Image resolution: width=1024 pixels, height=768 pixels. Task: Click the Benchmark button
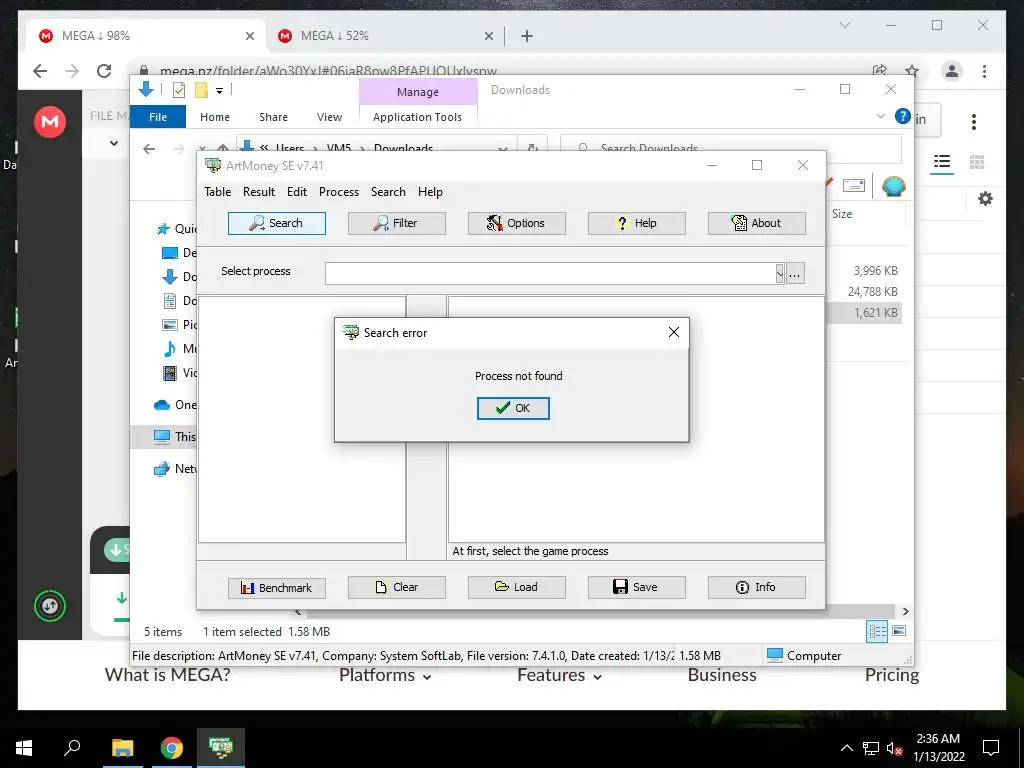tap(277, 588)
